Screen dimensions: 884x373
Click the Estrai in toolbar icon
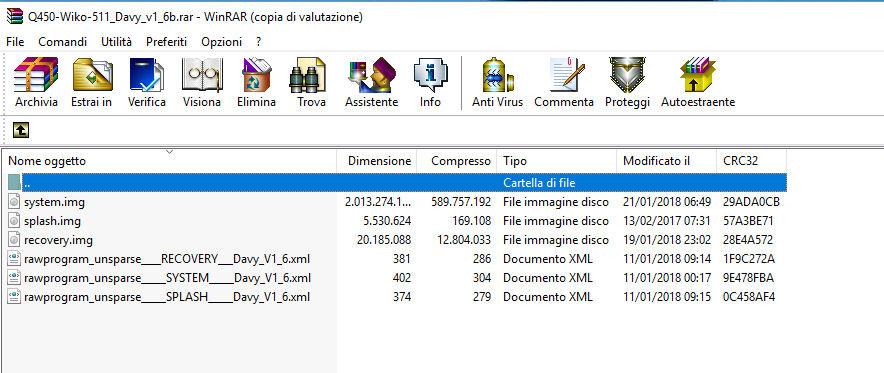point(92,74)
